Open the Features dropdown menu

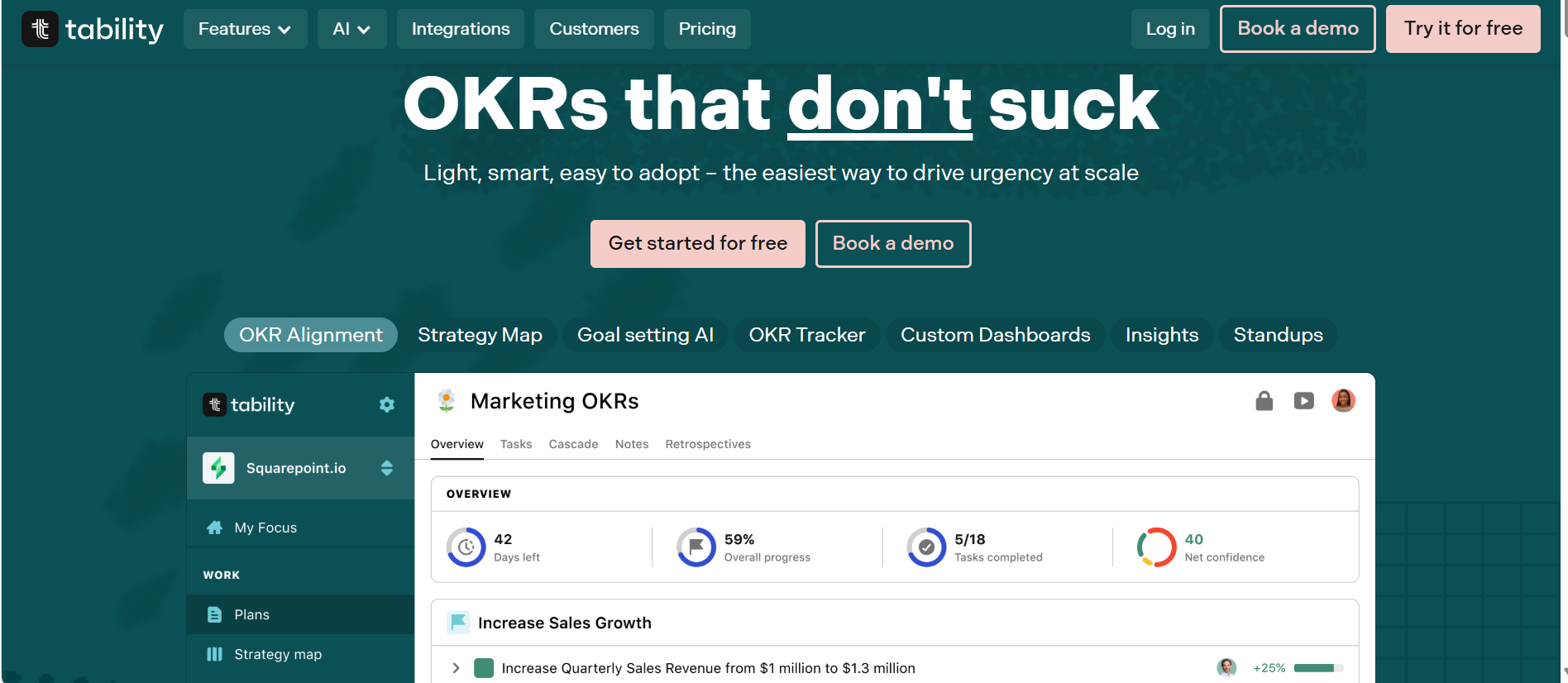(245, 29)
